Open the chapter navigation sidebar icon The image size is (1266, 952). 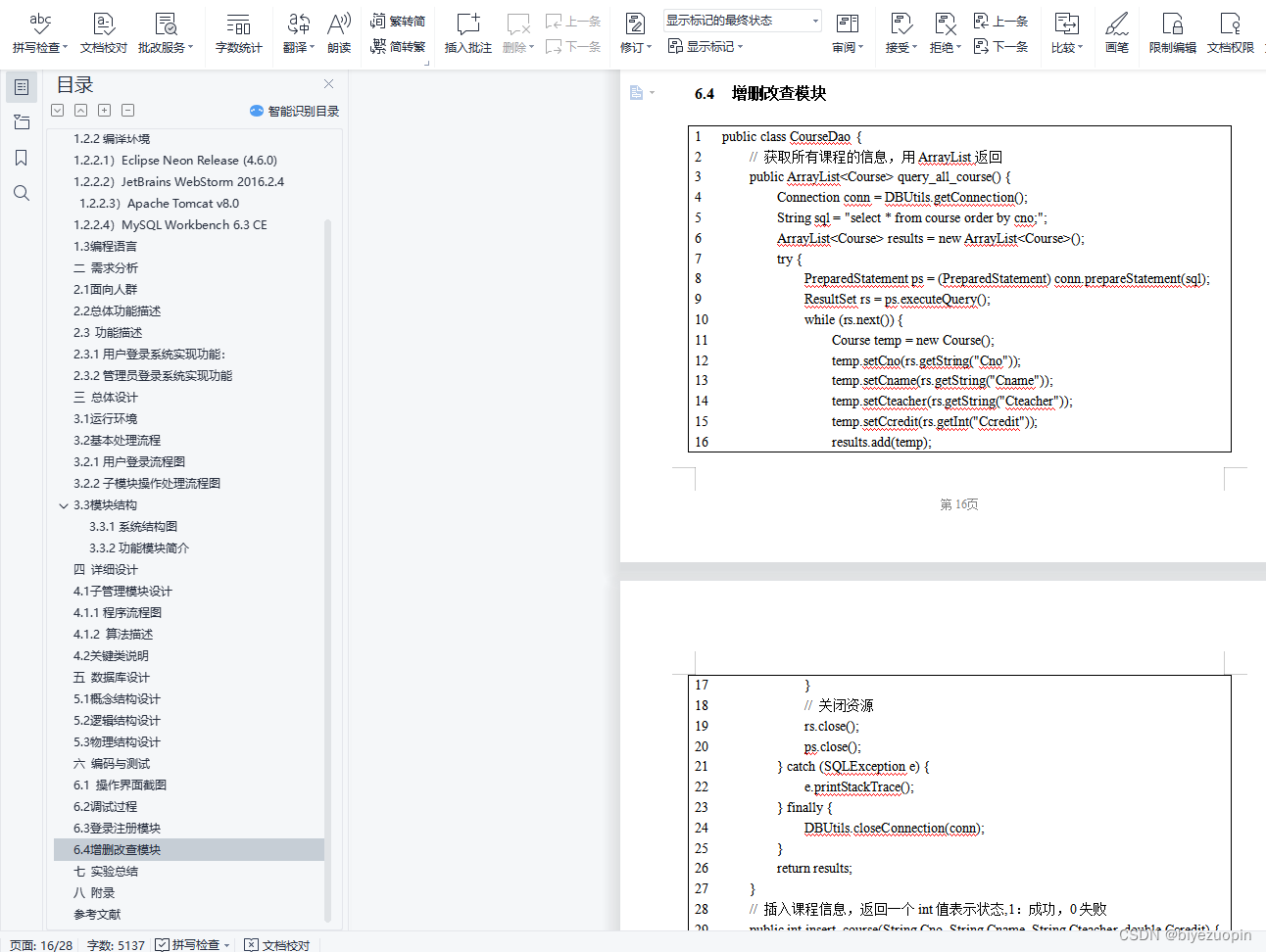pyautogui.click(x=22, y=122)
